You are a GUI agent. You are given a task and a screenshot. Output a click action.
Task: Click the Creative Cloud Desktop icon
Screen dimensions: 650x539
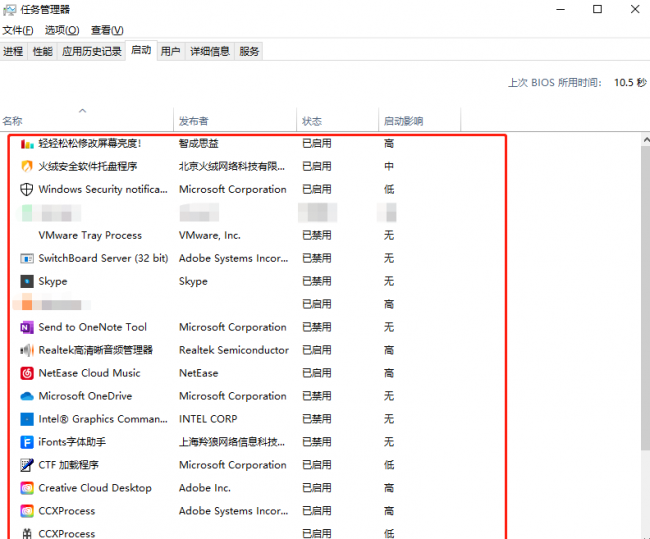tap(27, 488)
